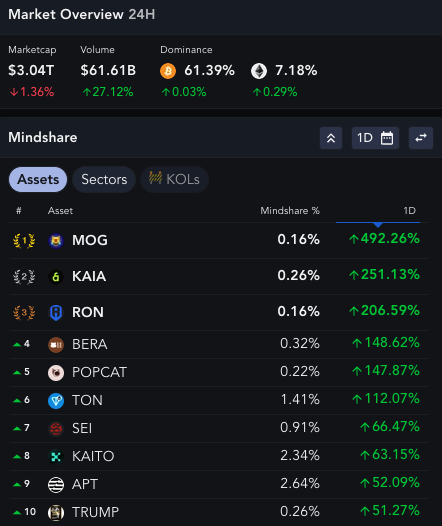The height and width of the screenshot is (526, 442).
Task: Open the TRUMP asset name
Action: click(x=96, y=512)
